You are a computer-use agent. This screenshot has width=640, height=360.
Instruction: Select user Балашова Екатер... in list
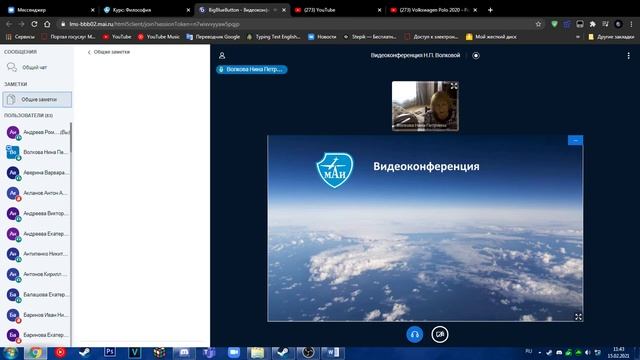click(x=37, y=295)
